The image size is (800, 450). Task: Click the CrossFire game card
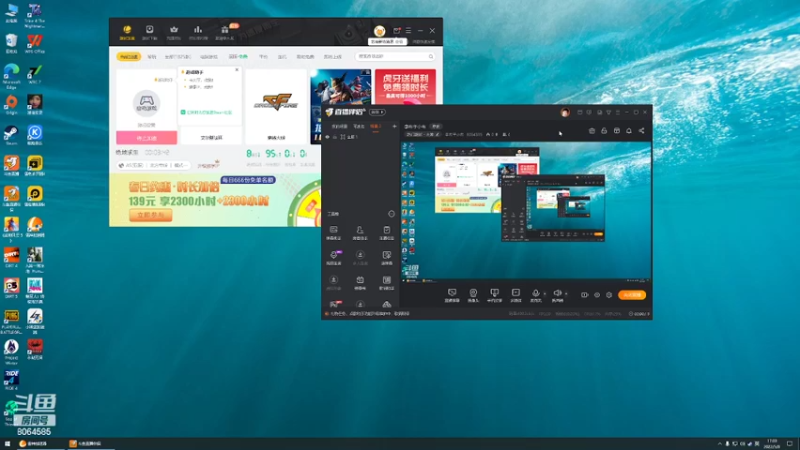(x=277, y=106)
